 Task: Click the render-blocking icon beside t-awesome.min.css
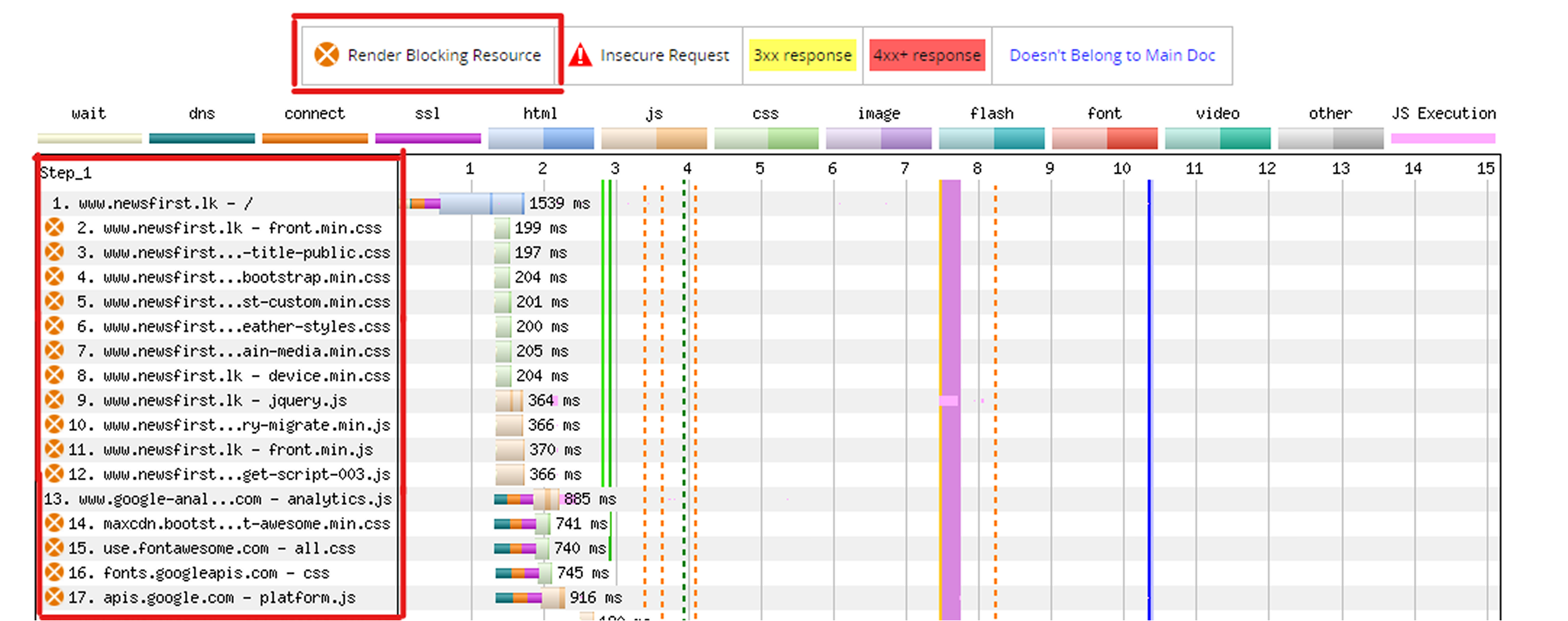[x=54, y=523]
